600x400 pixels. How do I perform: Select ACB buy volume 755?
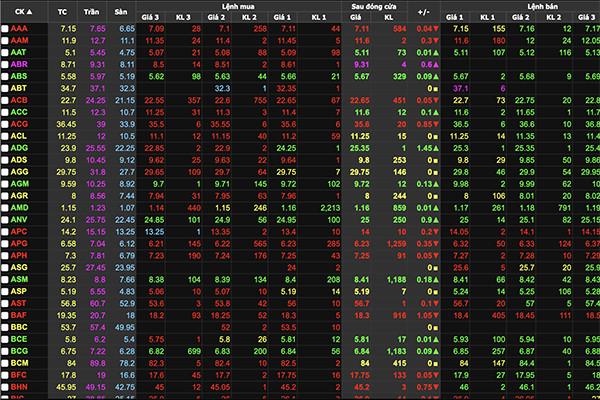[260, 100]
